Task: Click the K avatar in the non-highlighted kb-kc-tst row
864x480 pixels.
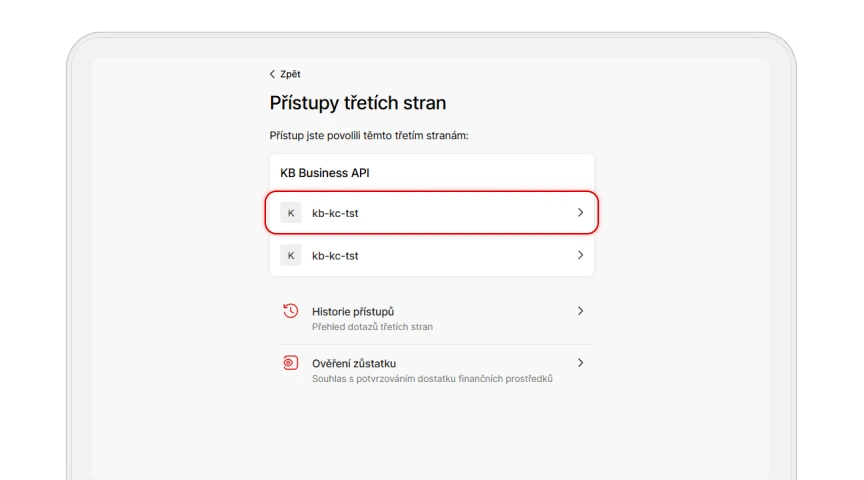Action: (291, 256)
